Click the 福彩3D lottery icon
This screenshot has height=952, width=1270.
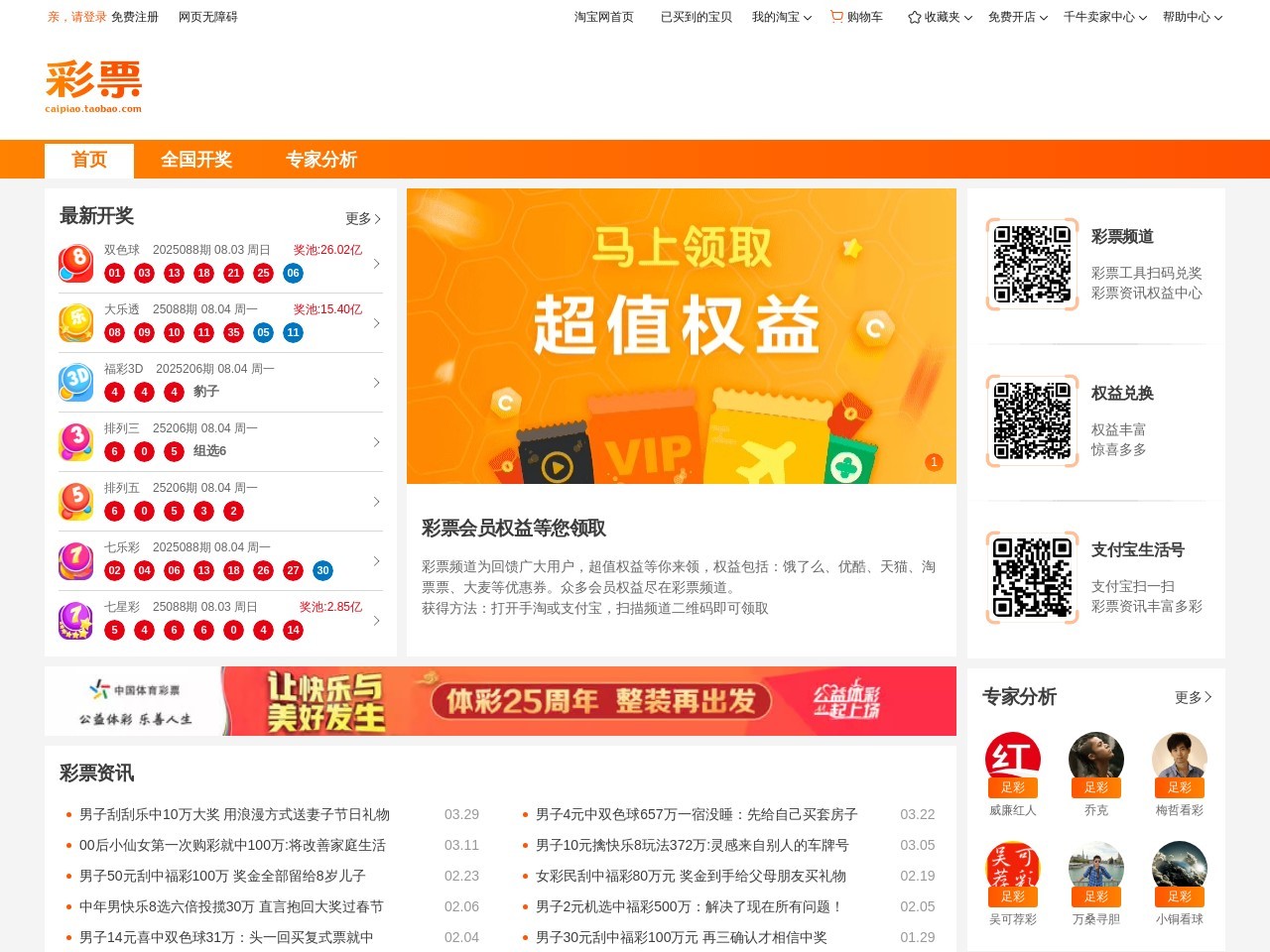click(75, 383)
